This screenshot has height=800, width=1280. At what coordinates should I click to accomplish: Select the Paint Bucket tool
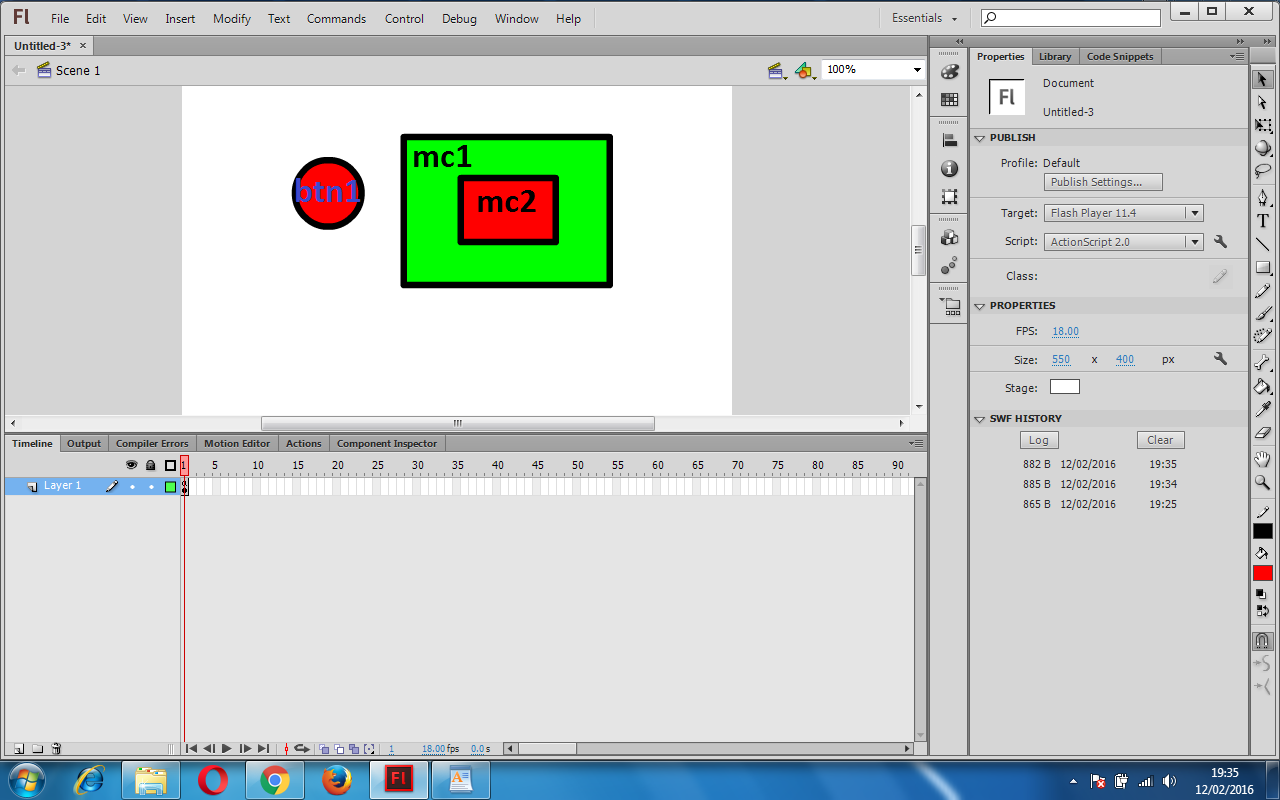[x=1263, y=386]
